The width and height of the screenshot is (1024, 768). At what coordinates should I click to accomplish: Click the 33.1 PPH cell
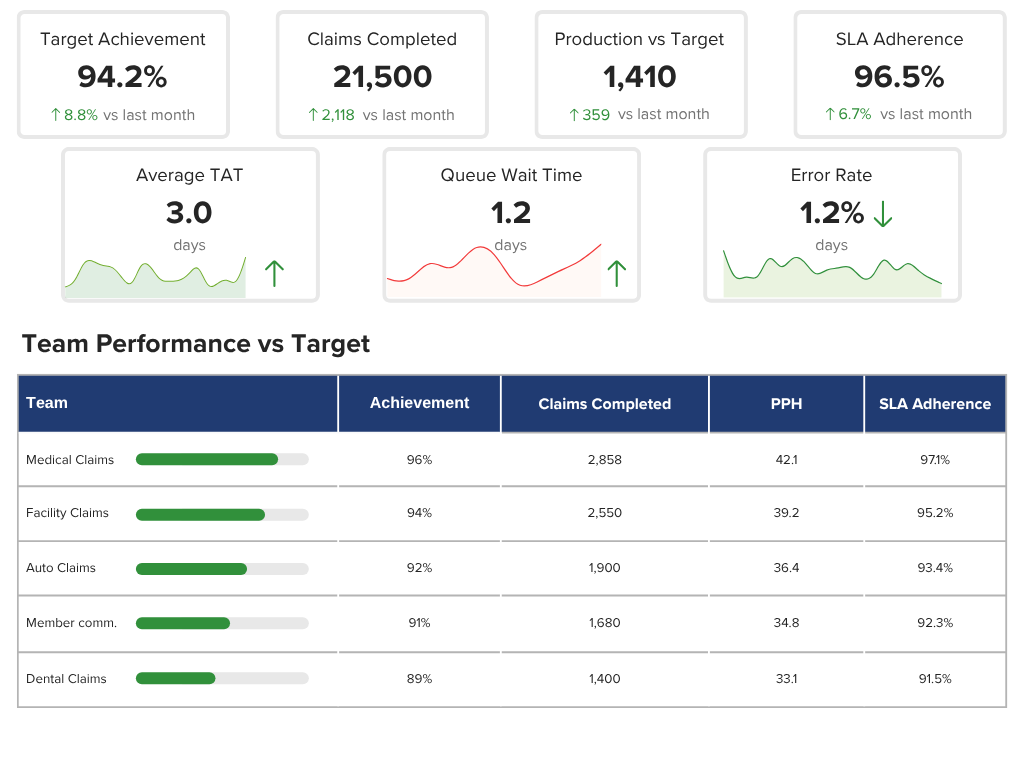pyautogui.click(x=786, y=679)
